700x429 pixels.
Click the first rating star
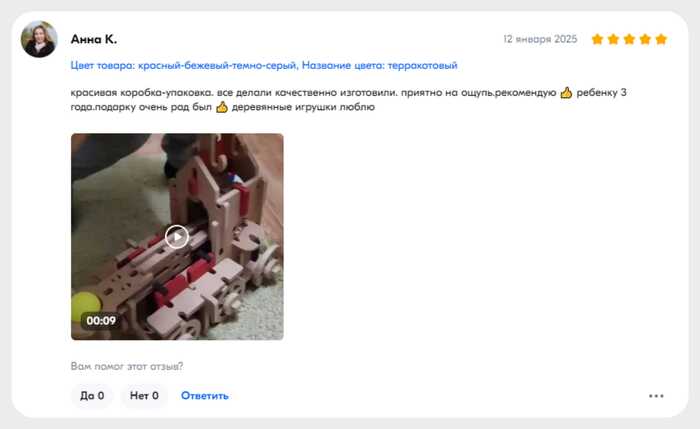pyautogui.click(x=597, y=39)
